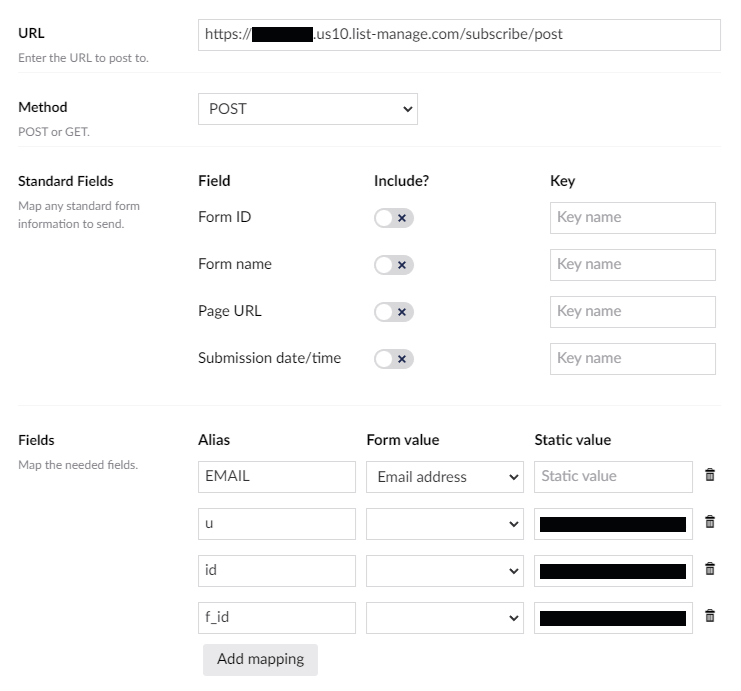
Task: Open Email address form value dropdown
Action: 445,477
